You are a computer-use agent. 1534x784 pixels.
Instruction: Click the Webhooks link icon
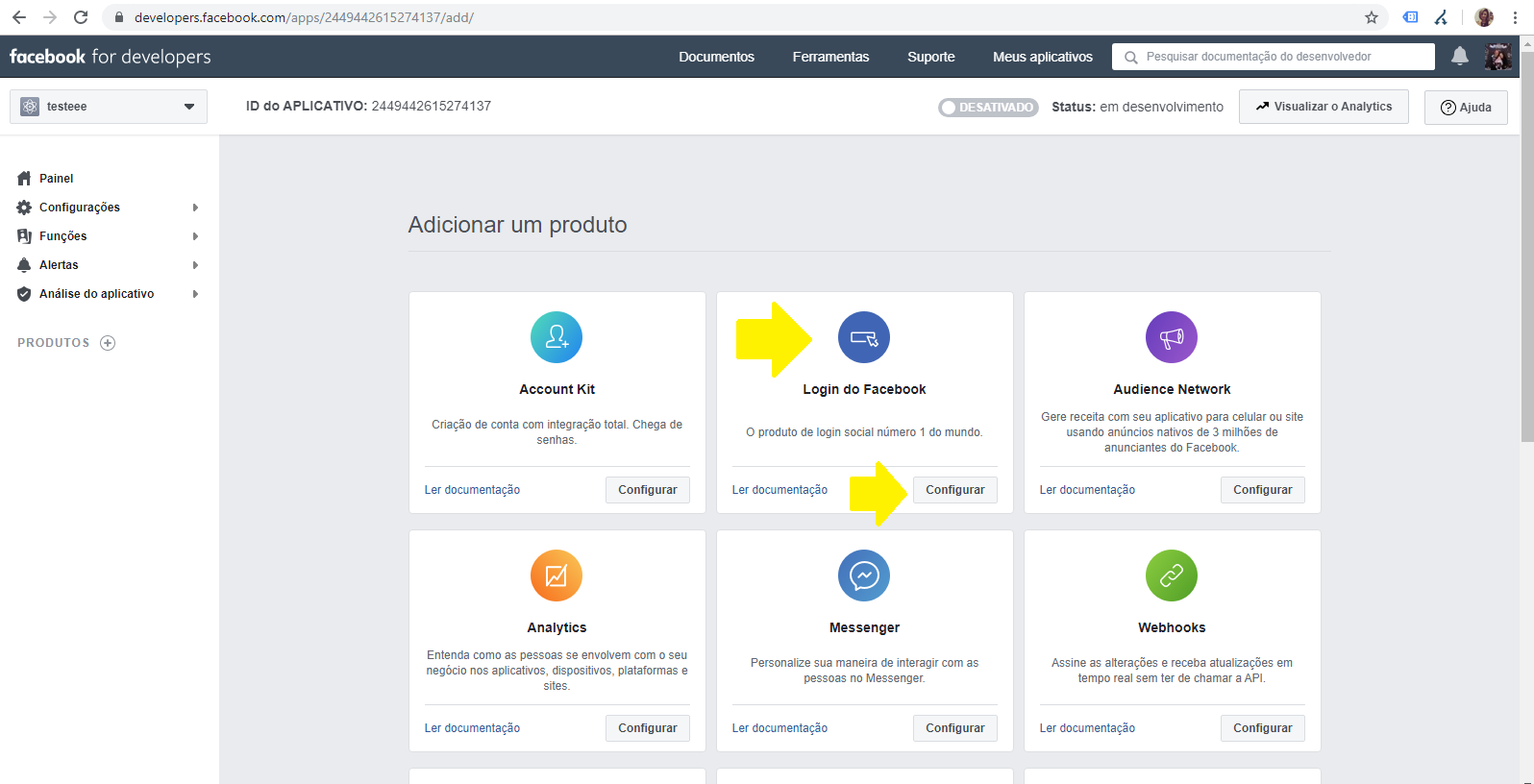tap(1172, 576)
